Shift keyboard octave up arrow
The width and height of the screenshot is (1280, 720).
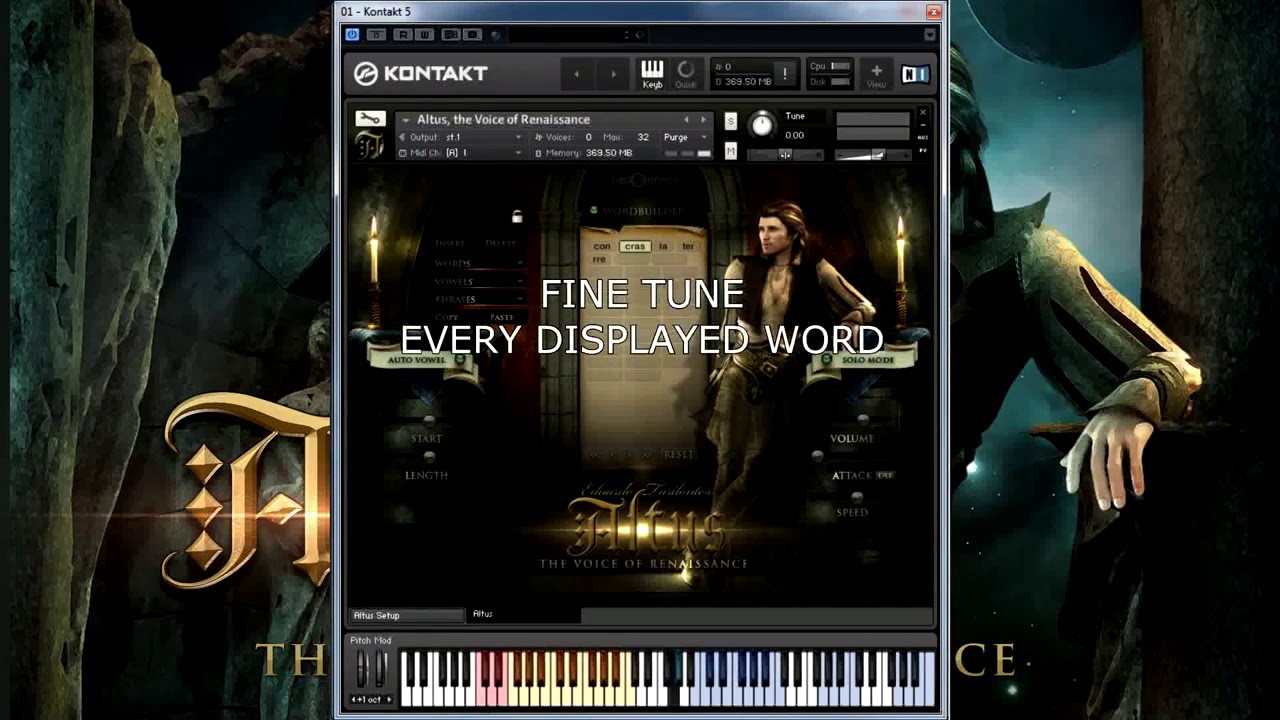[x=387, y=699]
